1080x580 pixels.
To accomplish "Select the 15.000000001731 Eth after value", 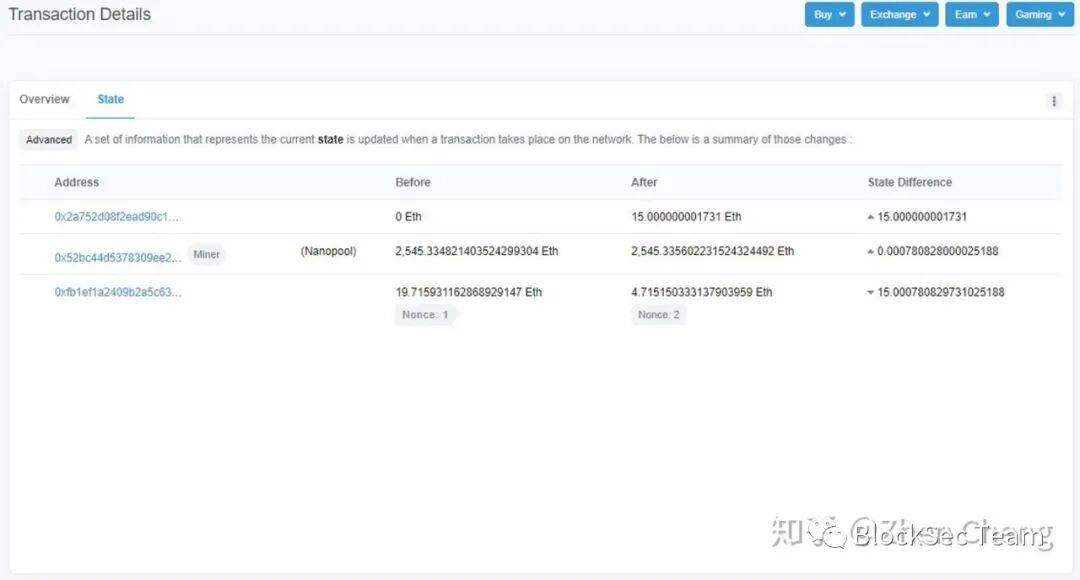I will click(686, 216).
